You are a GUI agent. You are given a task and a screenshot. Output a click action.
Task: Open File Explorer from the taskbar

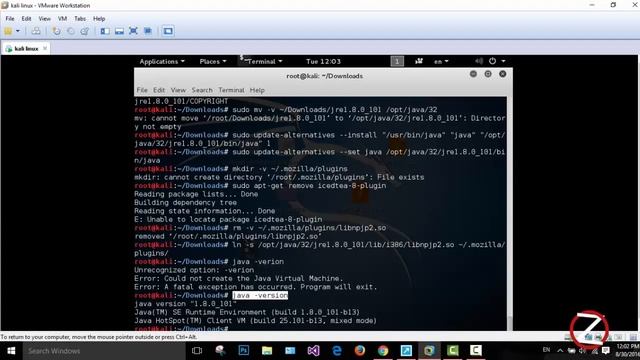pos(267,351)
